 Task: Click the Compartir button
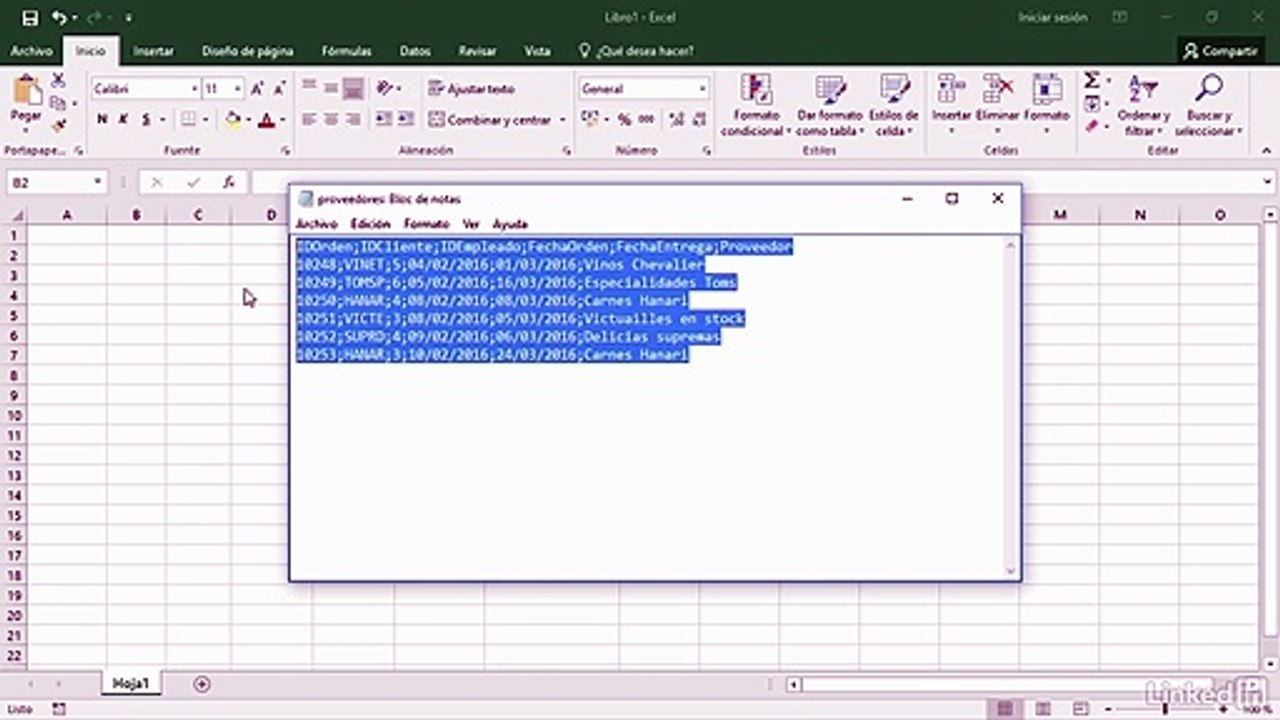click(1220, 51)
